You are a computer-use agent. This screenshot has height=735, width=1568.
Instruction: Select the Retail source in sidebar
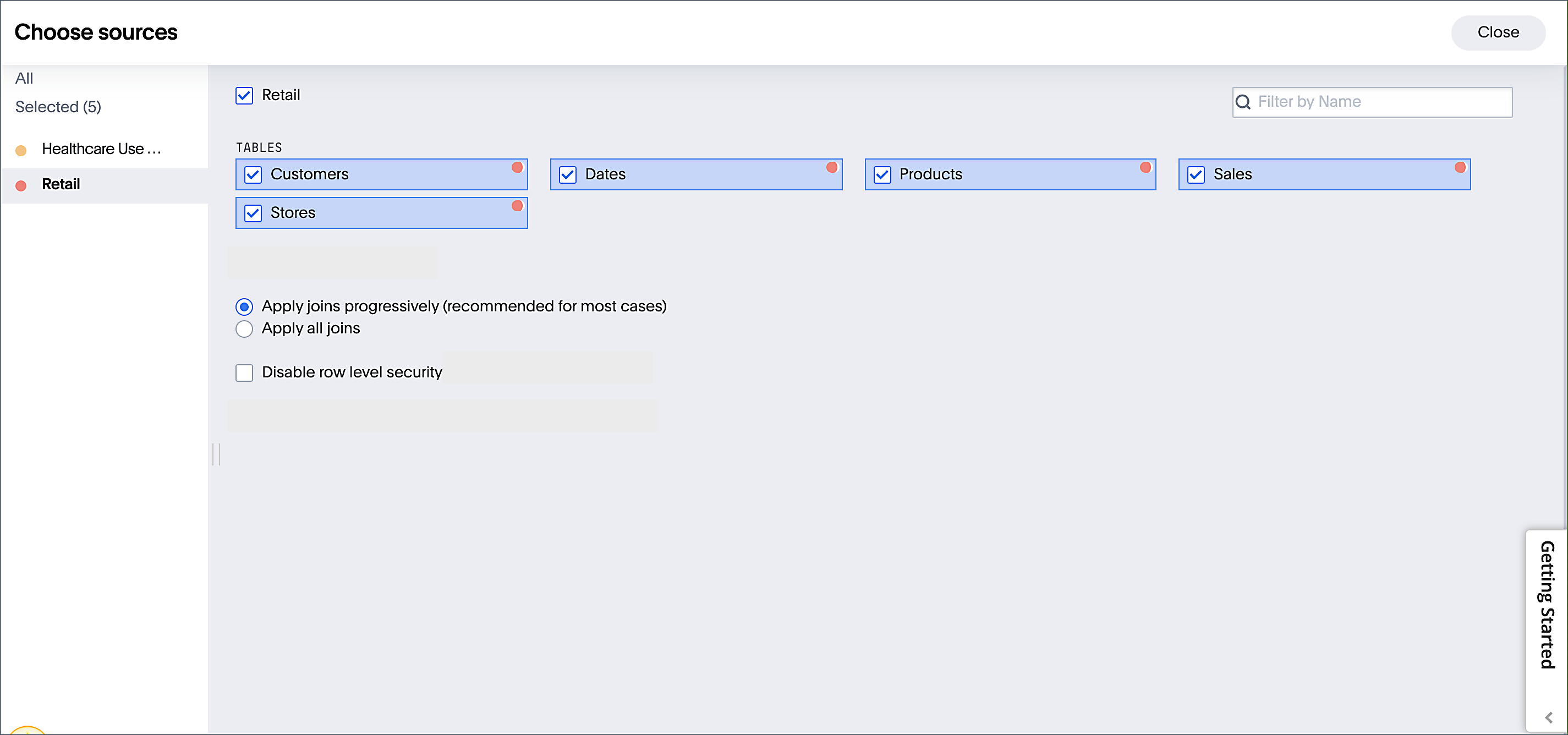(x=61, y=184)
